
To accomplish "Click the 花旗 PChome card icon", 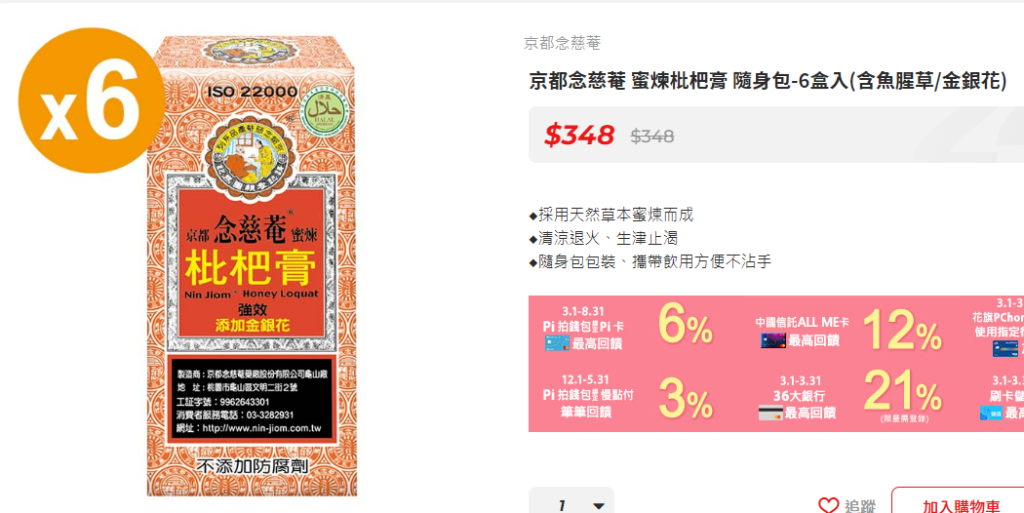I will (x=1005, y=349).
